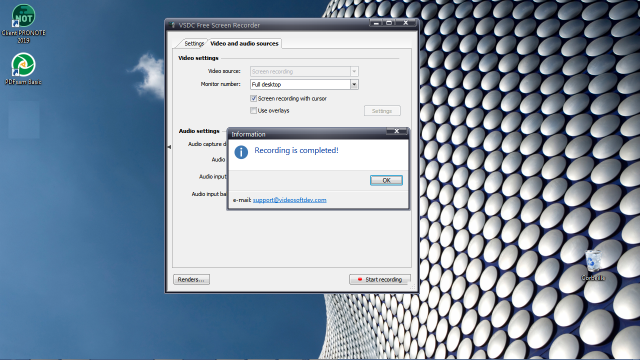Open the Recycle Bin desktop icon
This screenshot has height=360, width=640.
[593, 265]
